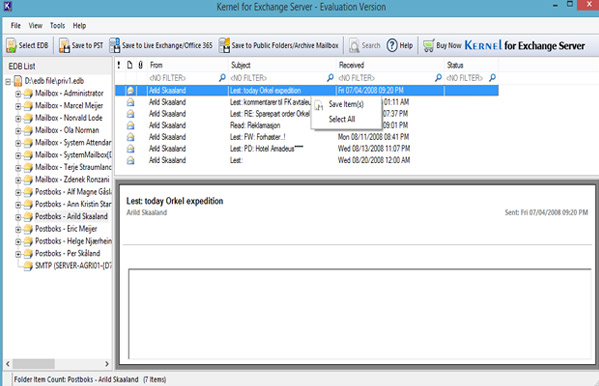The width and height of the screenshot is (599, 386).
Task: Click envelope icon of 'FW: Forhaster' row
Action: click(x=131, y=137)
